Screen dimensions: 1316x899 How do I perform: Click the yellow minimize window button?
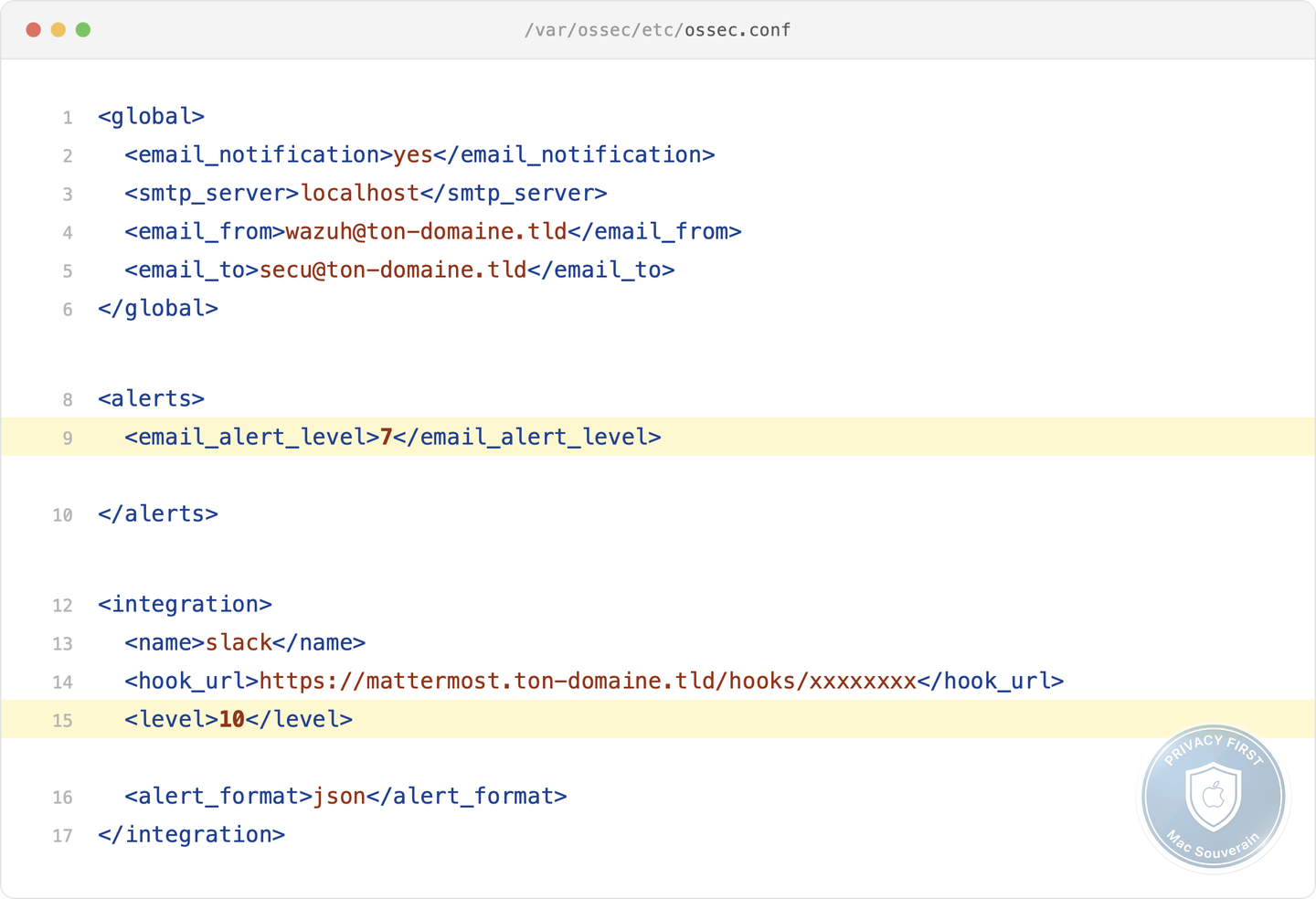pos(58,30)
